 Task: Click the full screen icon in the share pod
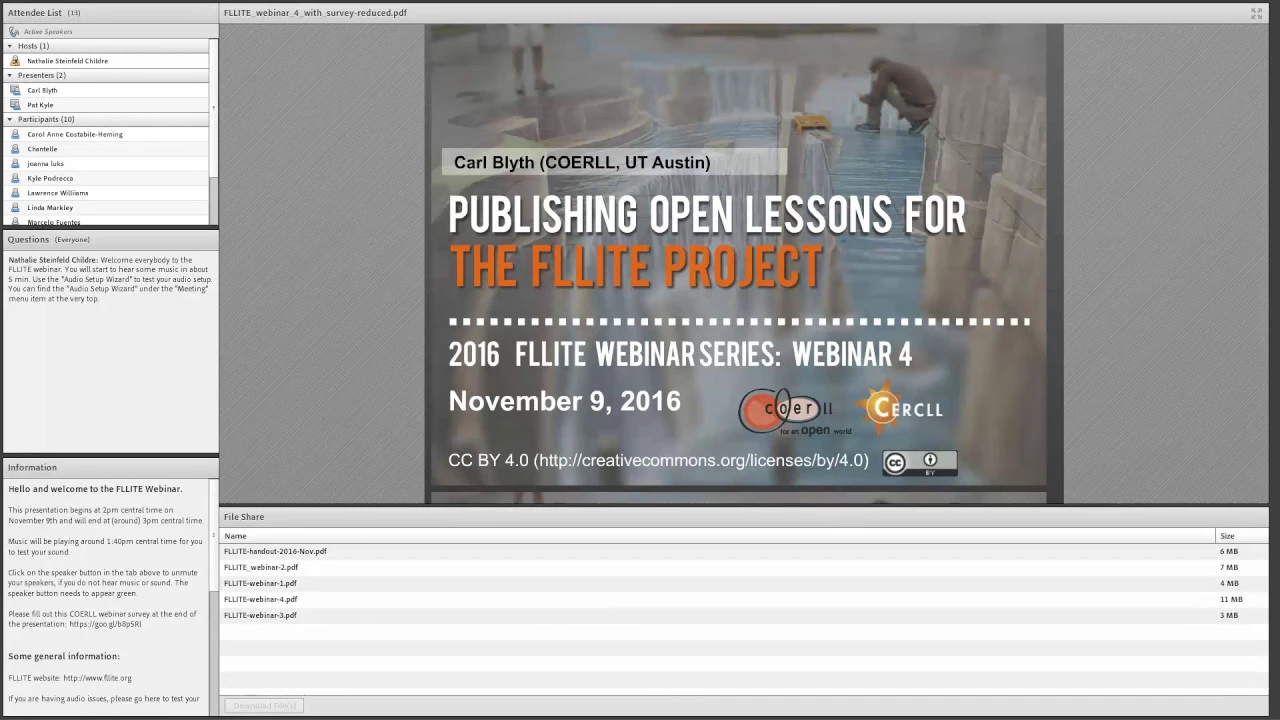point(1256,13)
